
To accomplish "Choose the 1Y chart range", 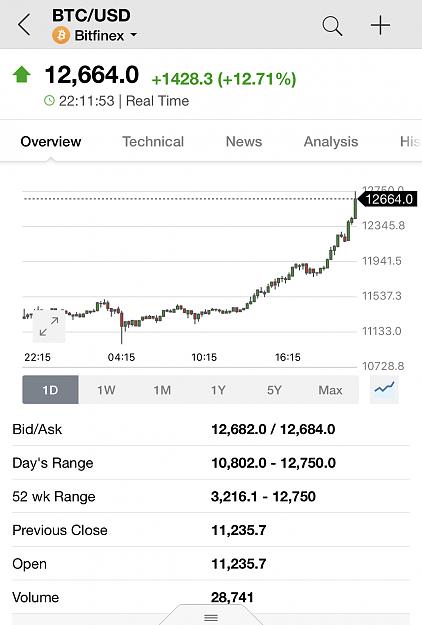I will tap(218, 389).
